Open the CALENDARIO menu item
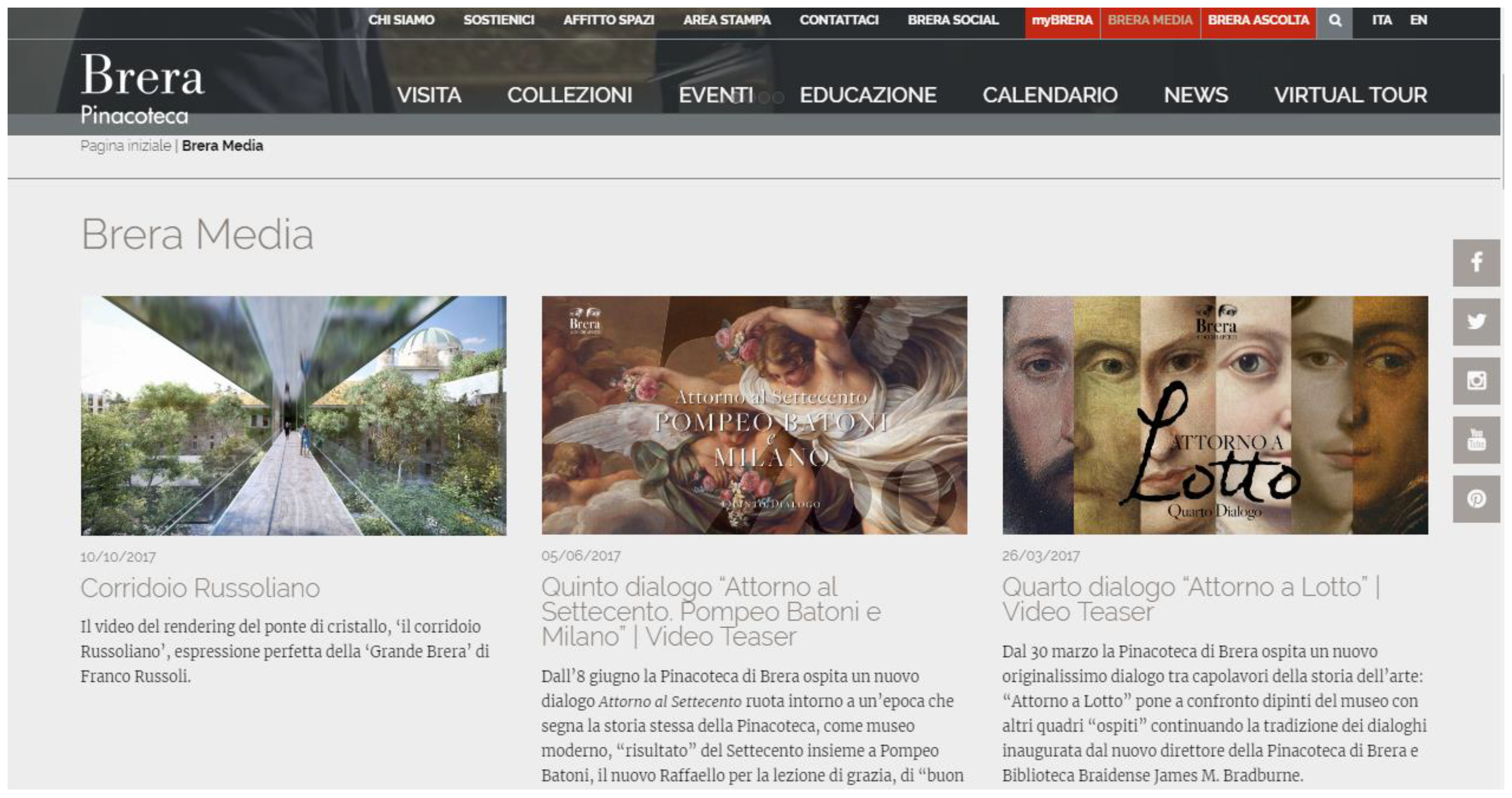The width and height of the screenshot is (1512, 798). point(1050,95)
